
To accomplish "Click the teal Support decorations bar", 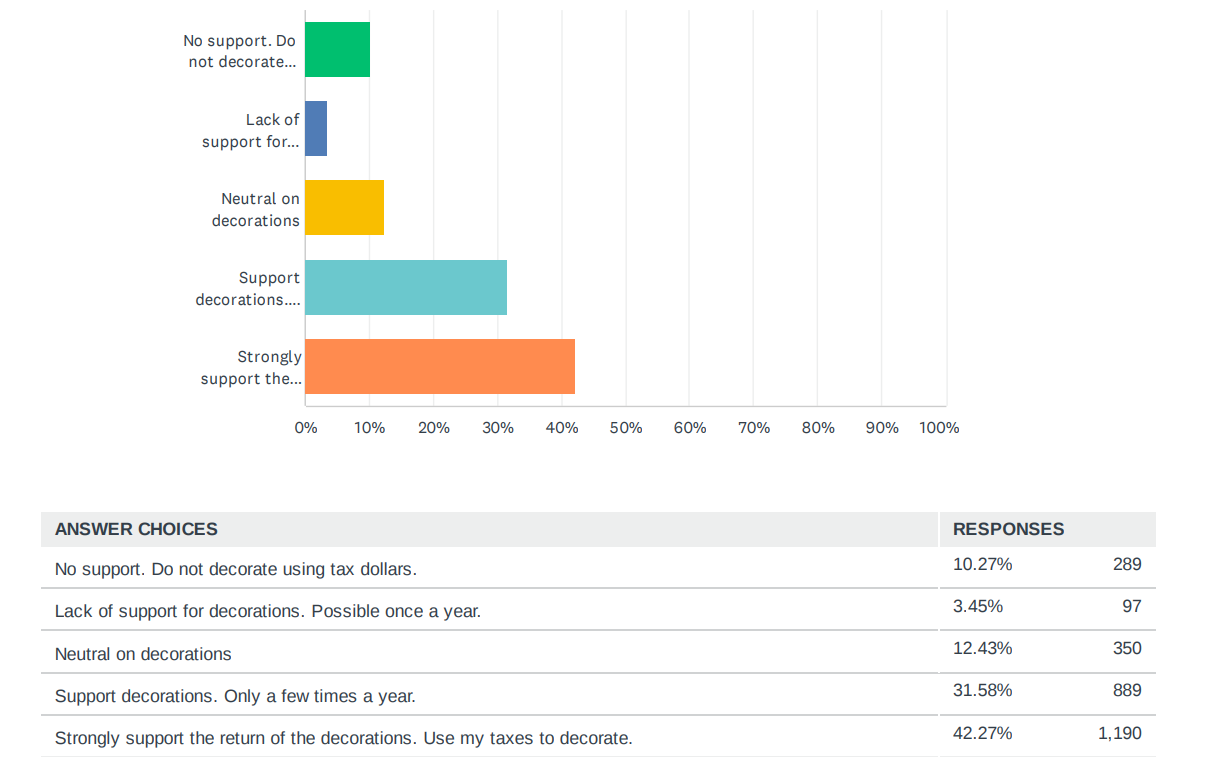I will point(406,287).
